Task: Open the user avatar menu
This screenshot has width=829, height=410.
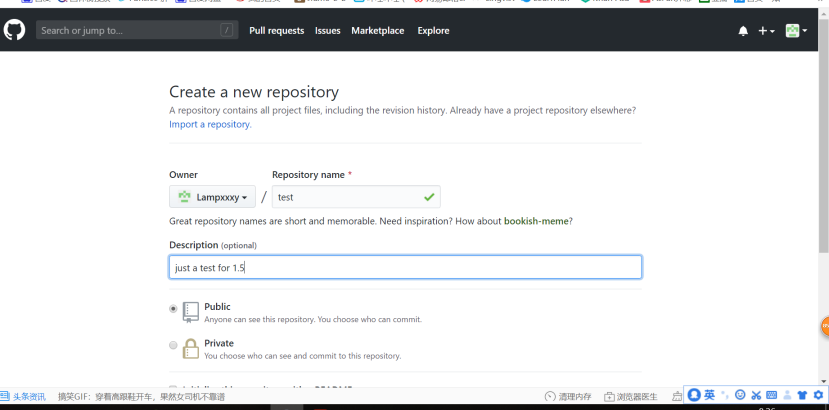Action: point(796,31)
